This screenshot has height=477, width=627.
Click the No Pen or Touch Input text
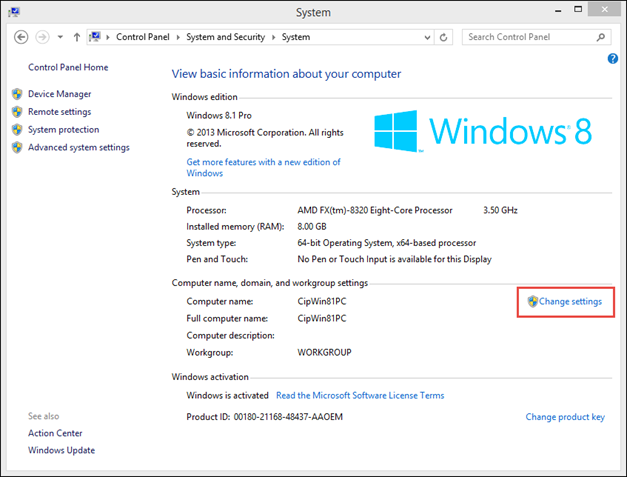pos(394,259)
